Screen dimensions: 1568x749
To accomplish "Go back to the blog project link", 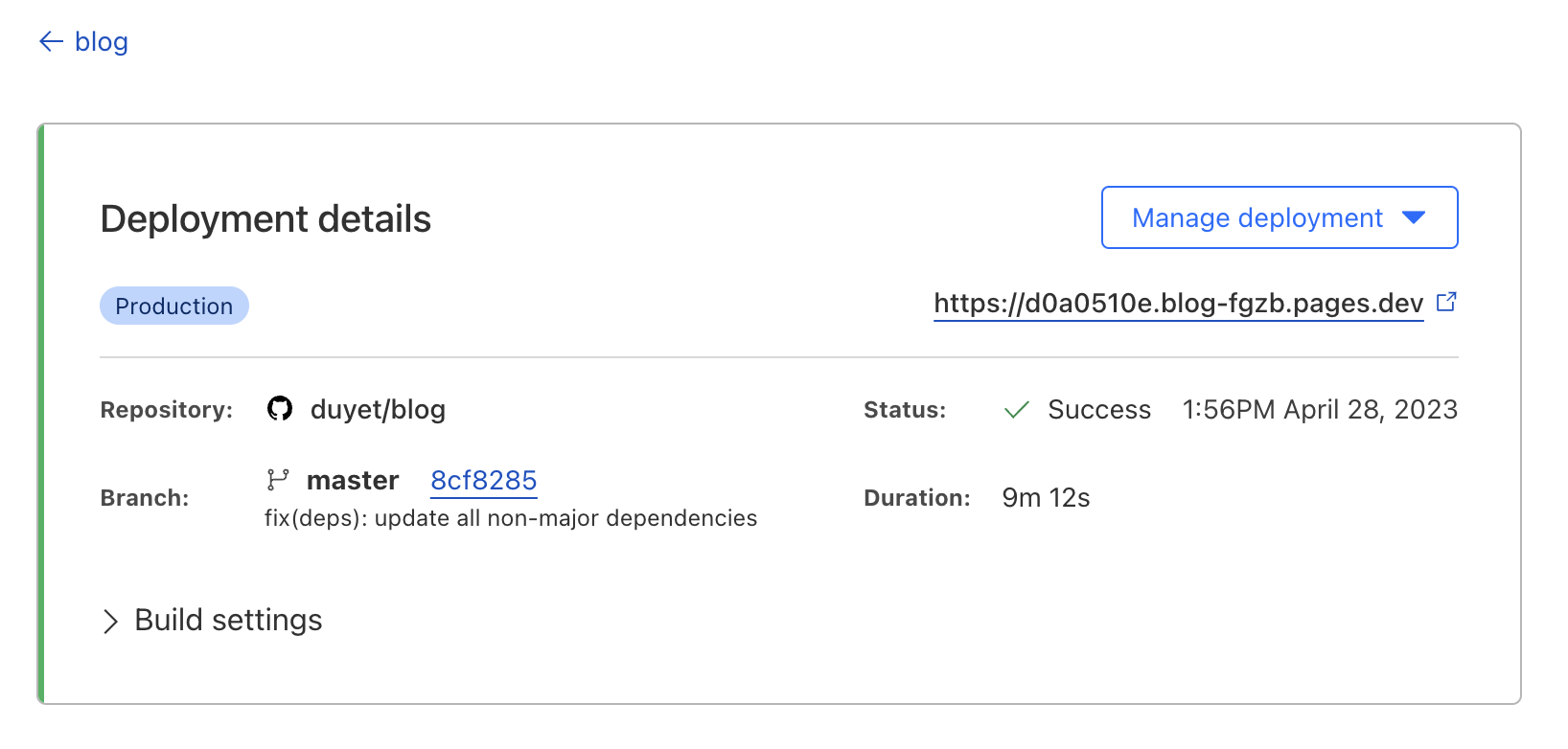I will (x=102, y=42).
